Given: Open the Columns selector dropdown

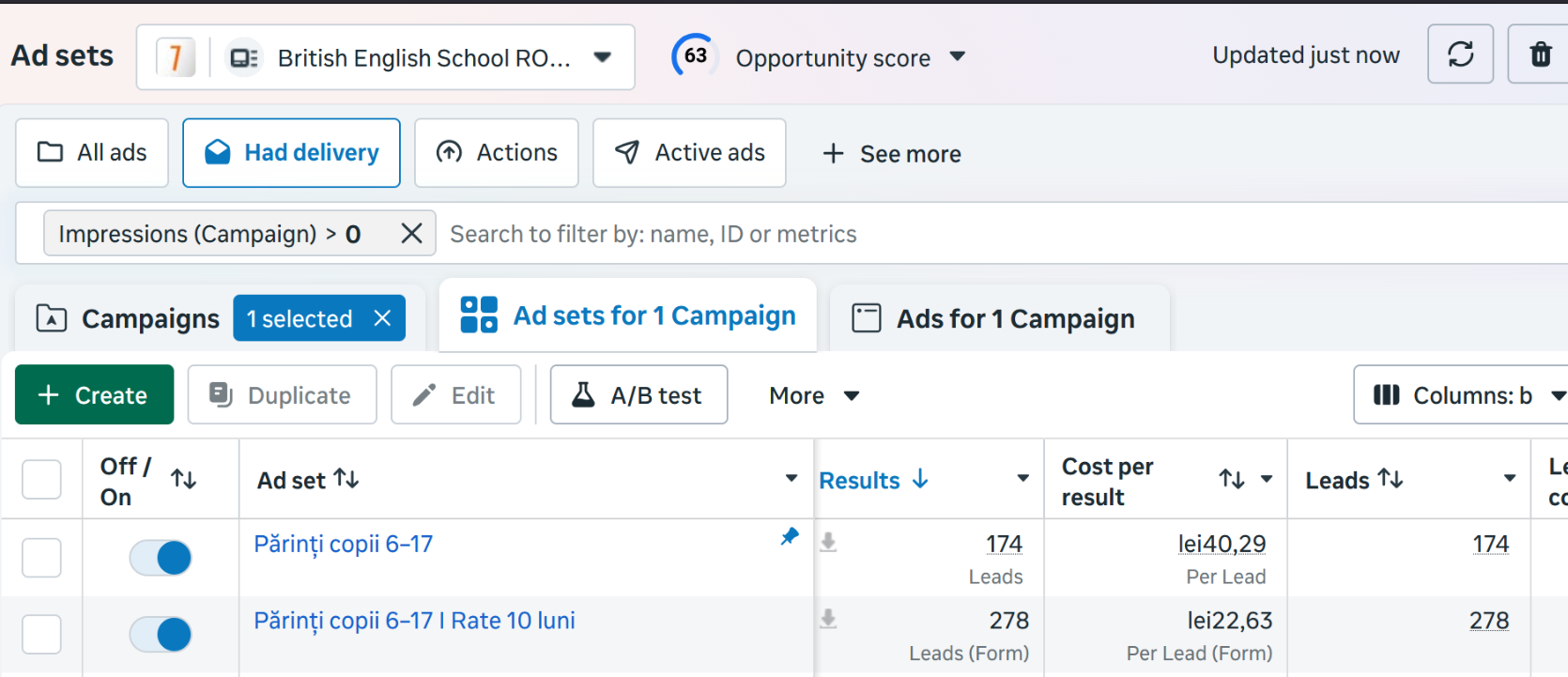Looking at the screenshot, I should pyautogui.click(x=1461, y=395).
